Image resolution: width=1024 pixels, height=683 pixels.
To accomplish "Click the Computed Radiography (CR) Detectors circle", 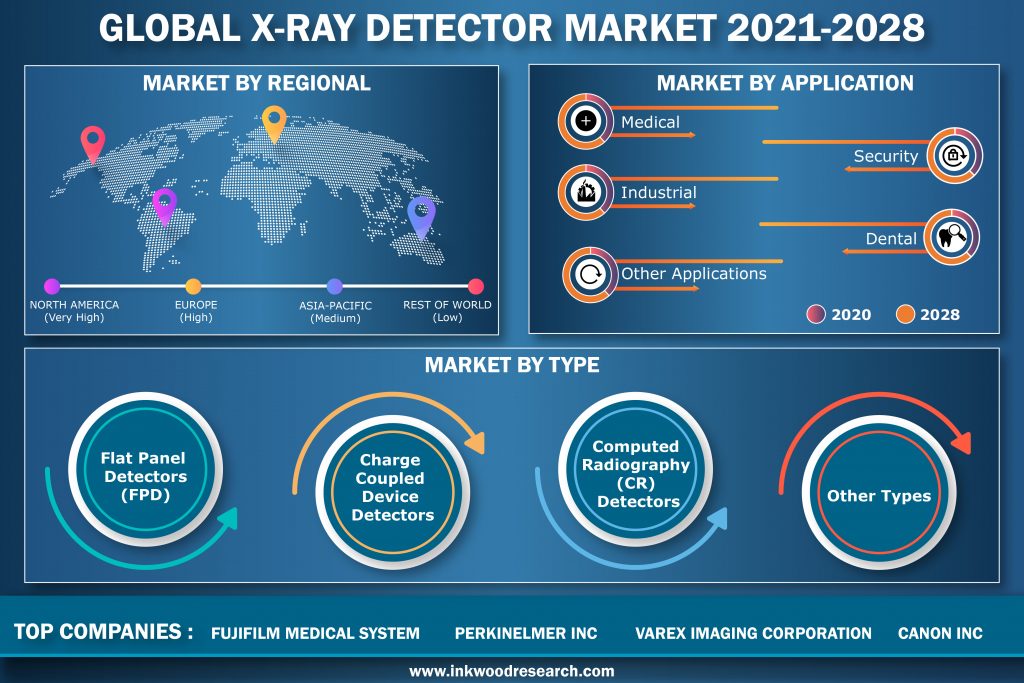I will pyautogui.click(x=636, y=469).
